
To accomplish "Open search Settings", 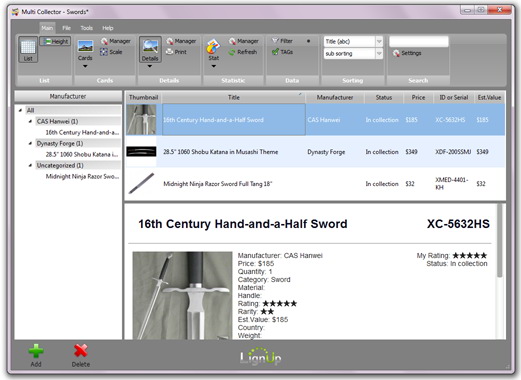I will tap(407, 53).
